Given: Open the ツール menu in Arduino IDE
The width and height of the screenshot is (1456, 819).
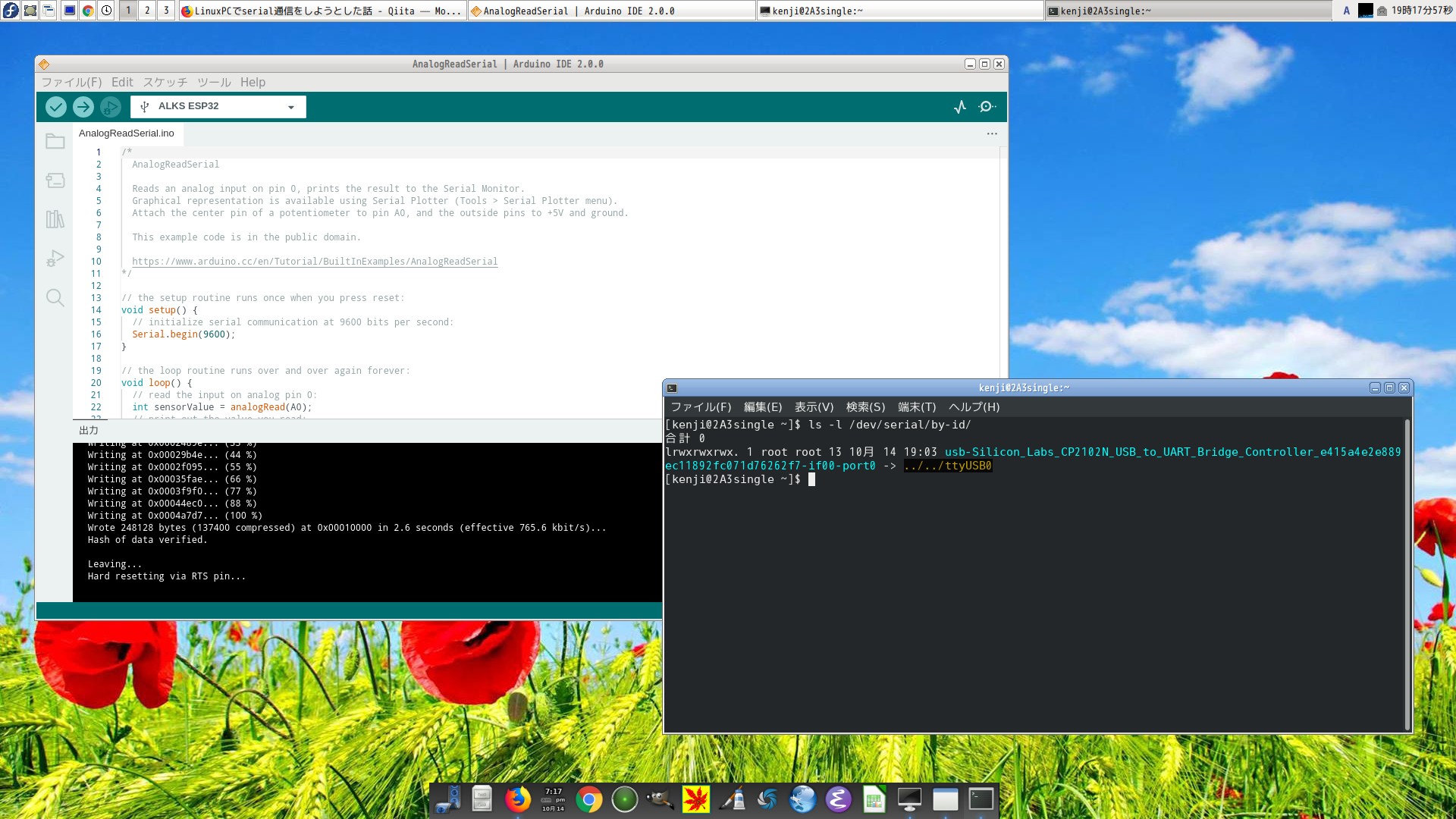Looking at the screenshot, I should point(214,82).
